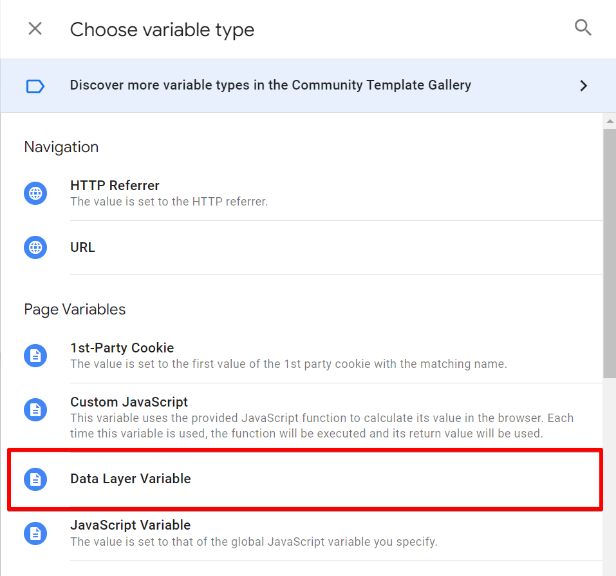Select 1st-Party Cookie variable type
This screenshot has width=616, height=576.
coord(128,348)
